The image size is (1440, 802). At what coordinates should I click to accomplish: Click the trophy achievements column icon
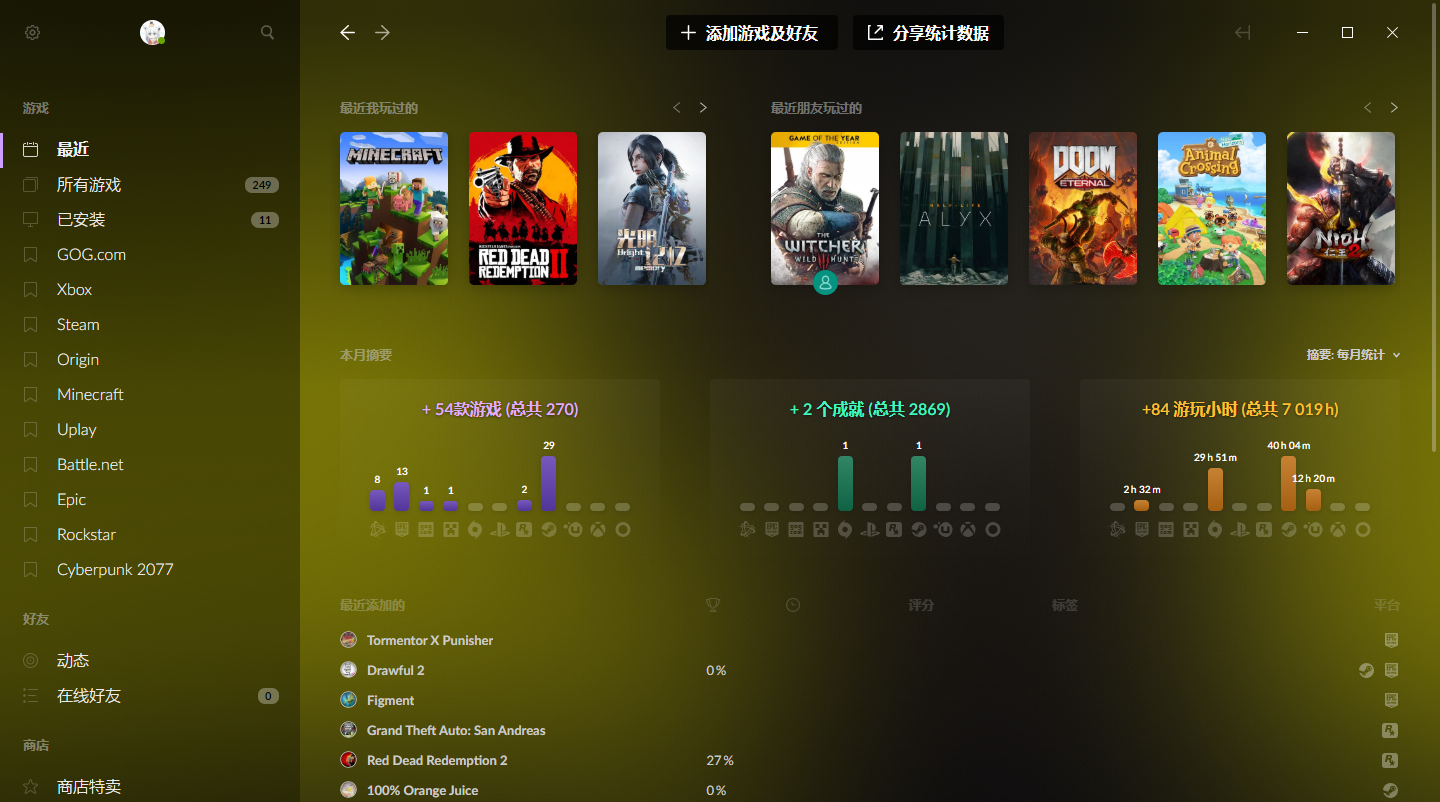coord(713,605)
